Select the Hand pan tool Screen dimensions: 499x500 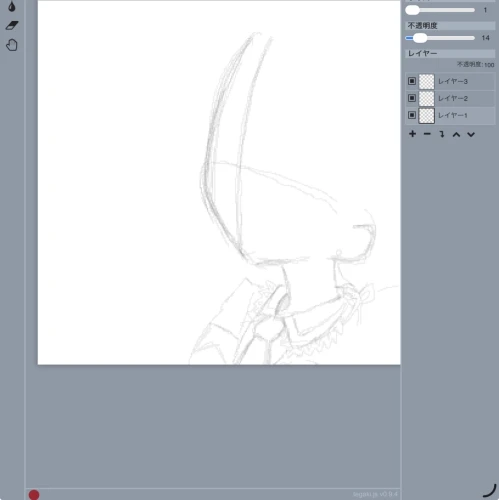pos(12,45)
